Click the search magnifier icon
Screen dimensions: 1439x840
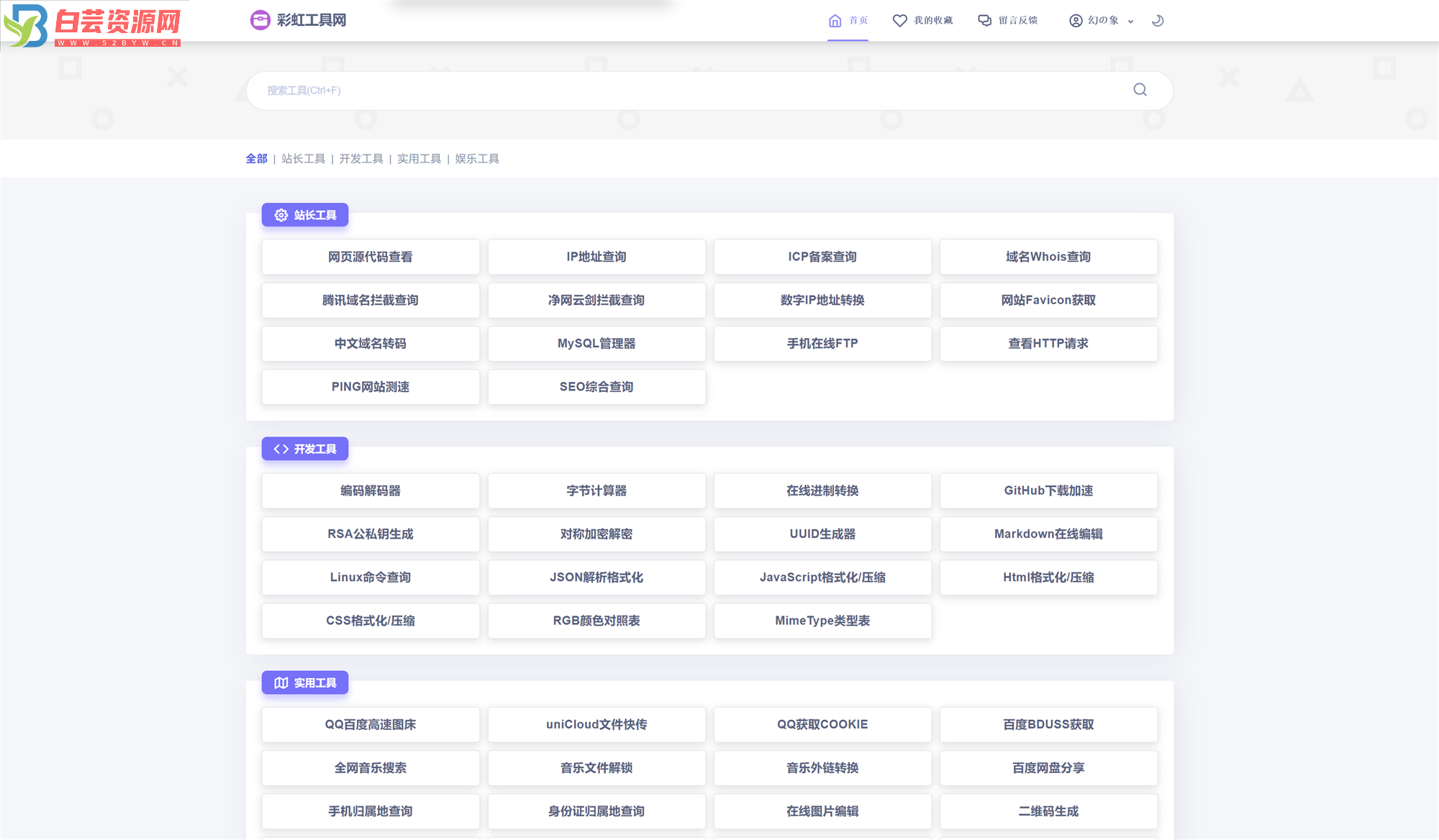click(1140, 90)
